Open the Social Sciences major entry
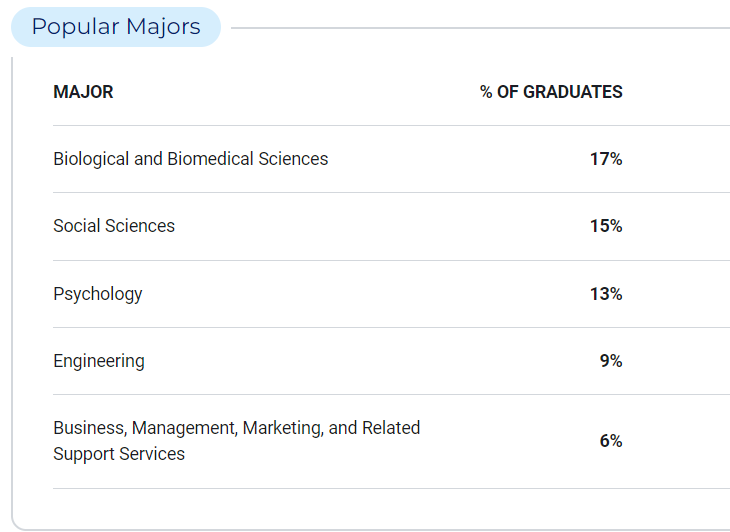The image size is (730, 532). click(114, 226)
